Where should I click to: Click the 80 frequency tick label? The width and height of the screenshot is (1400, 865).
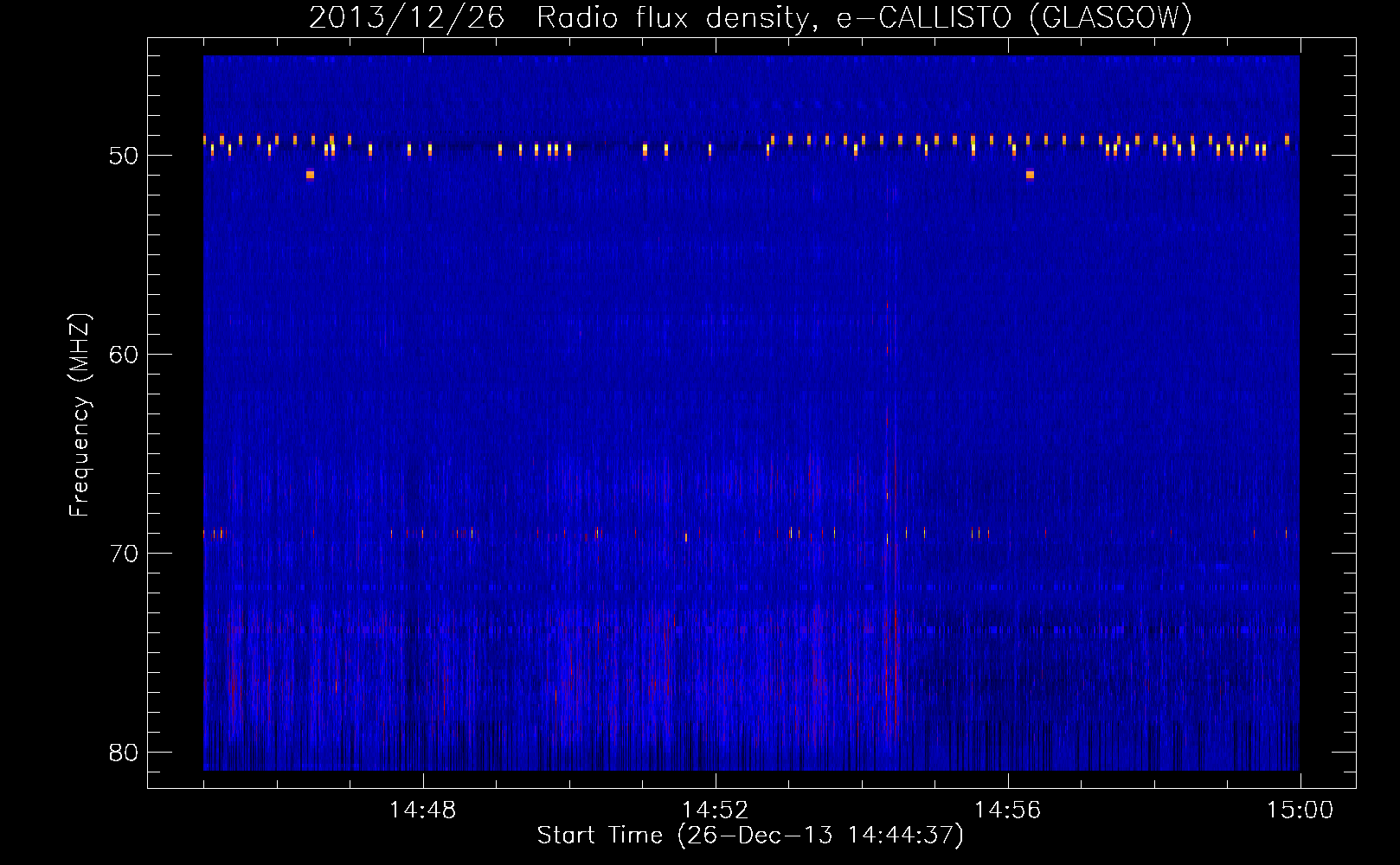tap(124, 753)
